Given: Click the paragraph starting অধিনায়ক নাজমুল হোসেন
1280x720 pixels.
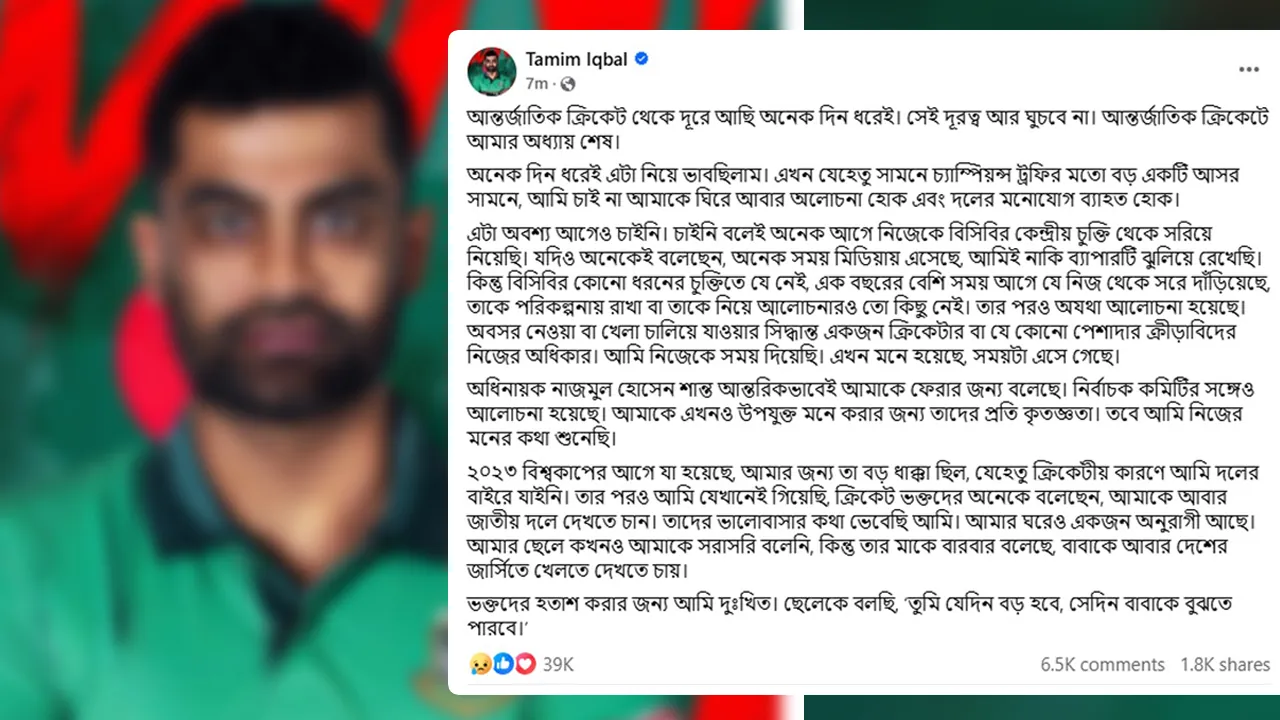Looking at the screenshot, I should 845,410.
